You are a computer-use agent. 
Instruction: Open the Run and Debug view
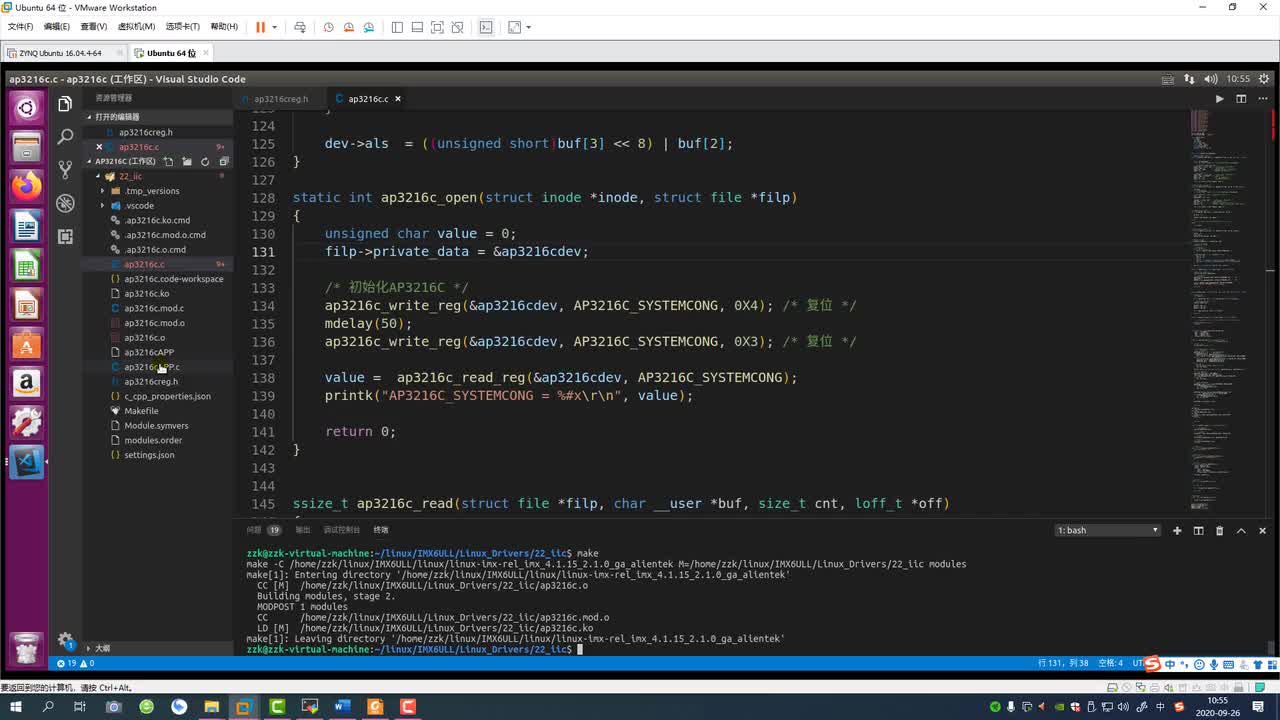tap(65, 203)
